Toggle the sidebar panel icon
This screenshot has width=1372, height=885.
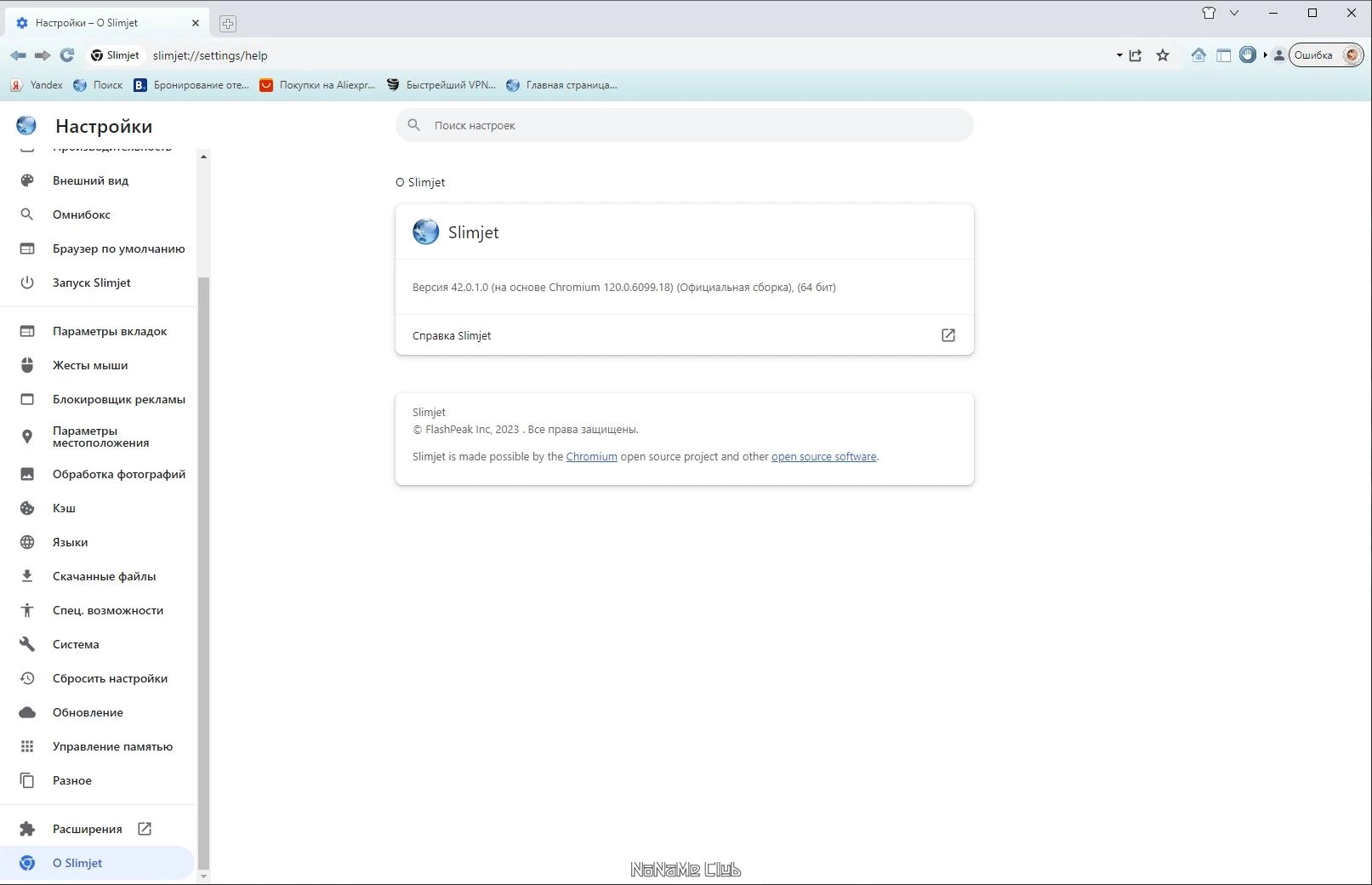click(x=1223, y=55)
